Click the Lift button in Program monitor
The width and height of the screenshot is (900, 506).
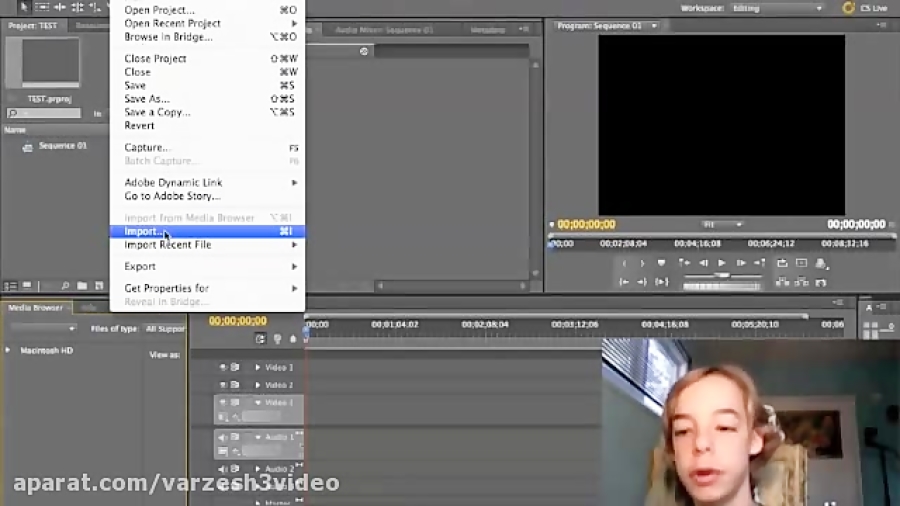(x=782, y=282)
